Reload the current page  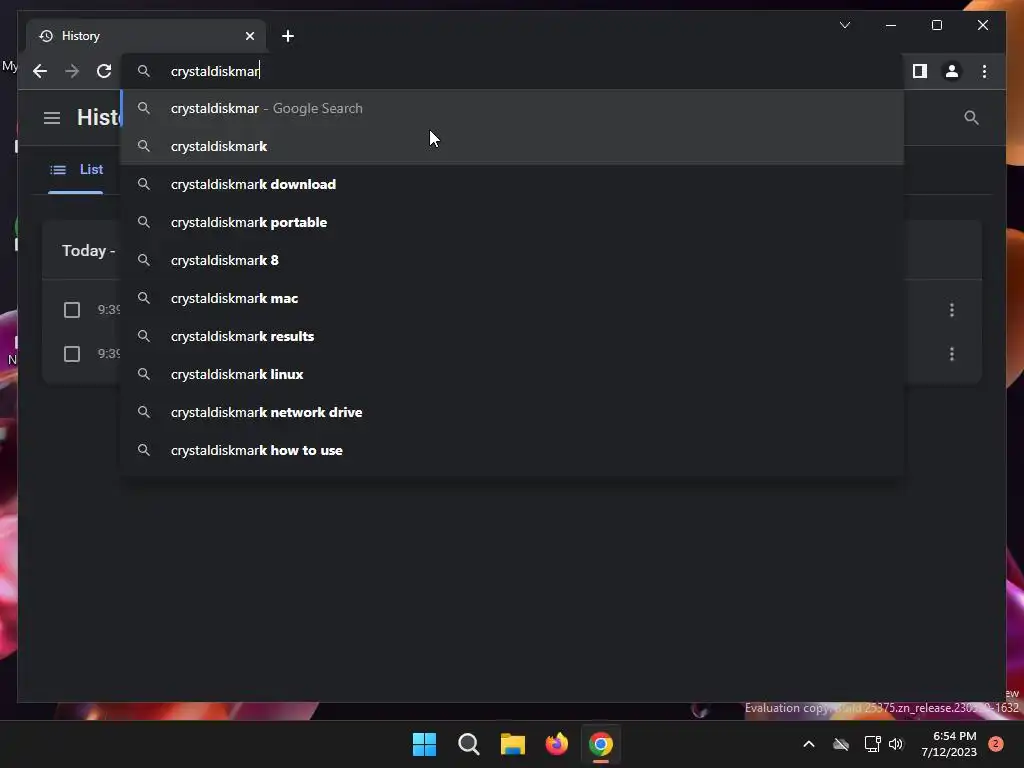(104, 71)
